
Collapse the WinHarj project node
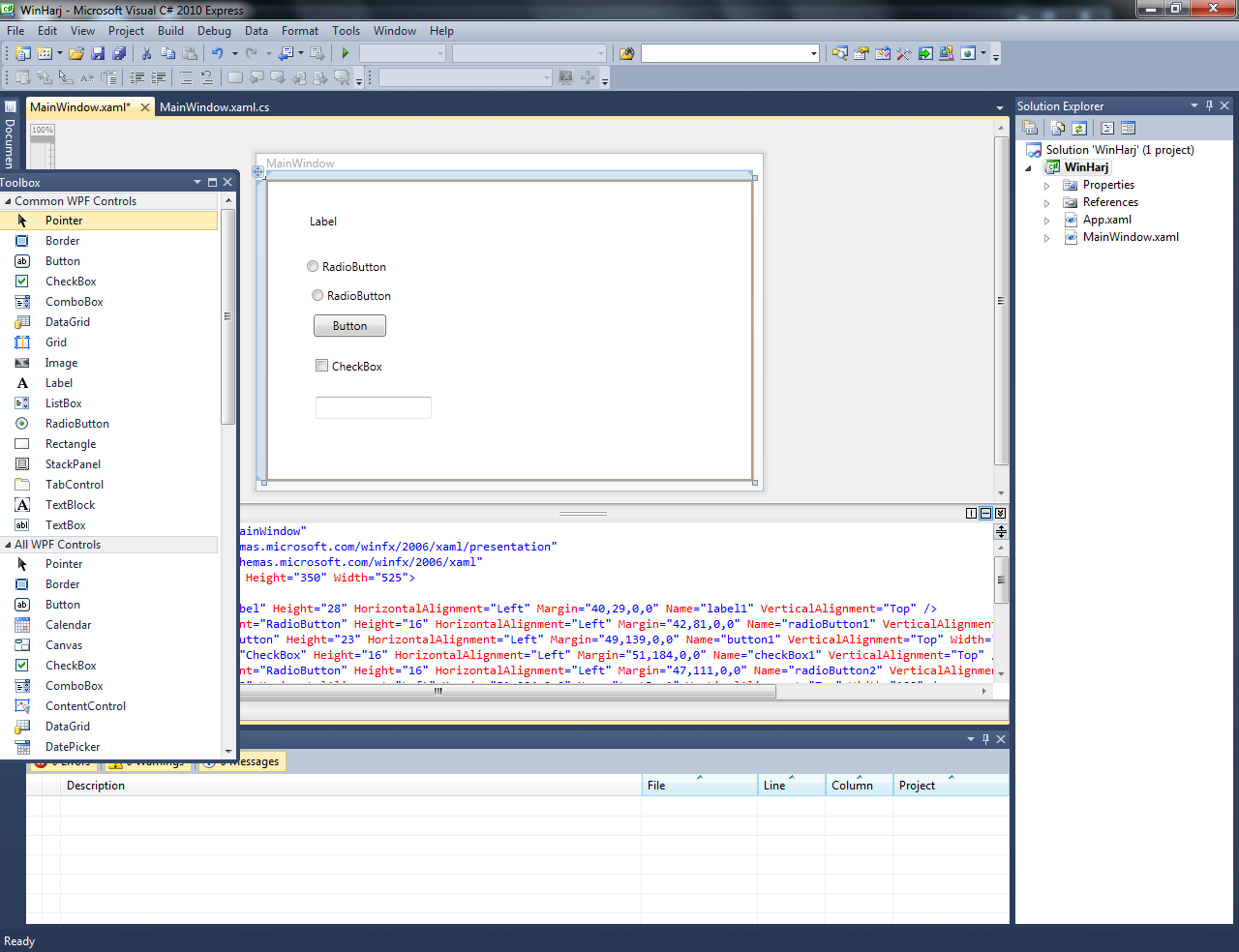click(x=1028, y=167)
